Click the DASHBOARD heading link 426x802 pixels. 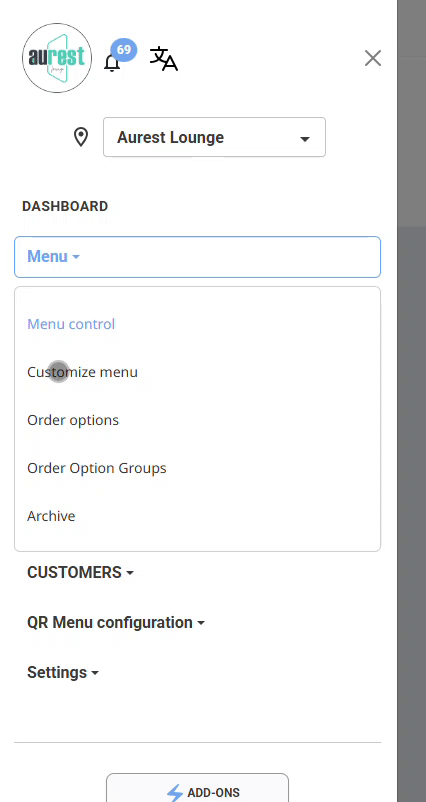tap(65, 206)
